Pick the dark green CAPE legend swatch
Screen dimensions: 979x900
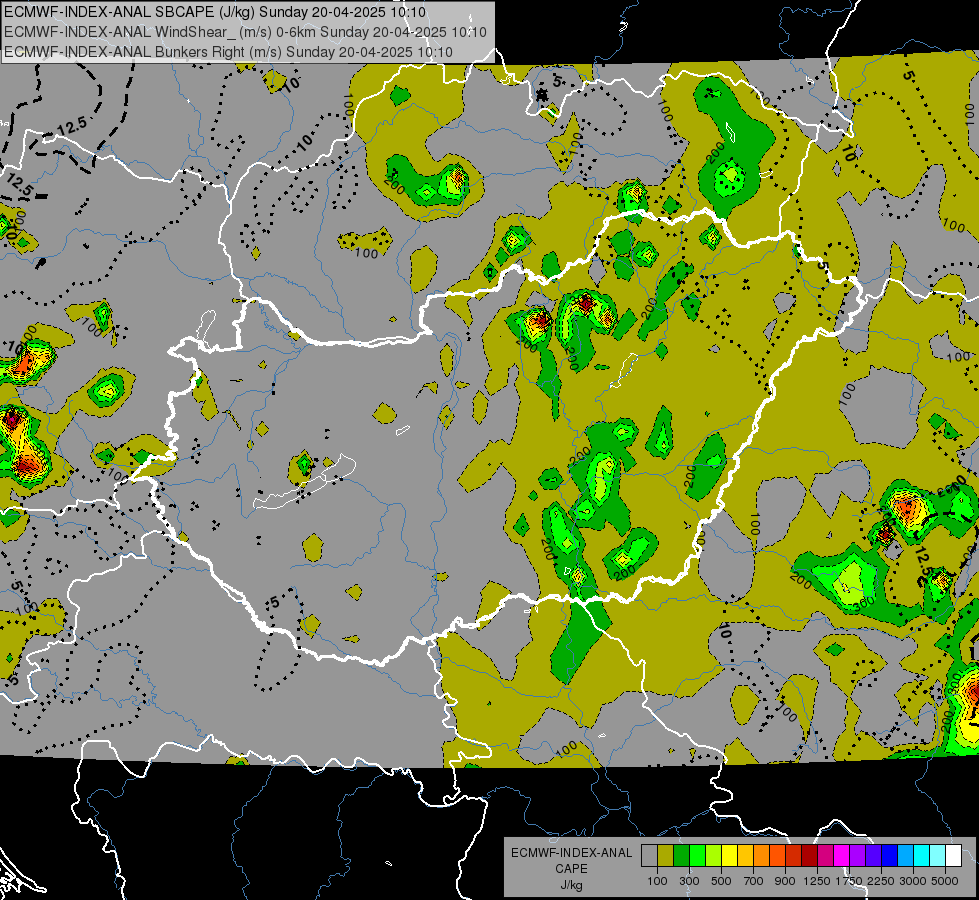coord(681,855)
